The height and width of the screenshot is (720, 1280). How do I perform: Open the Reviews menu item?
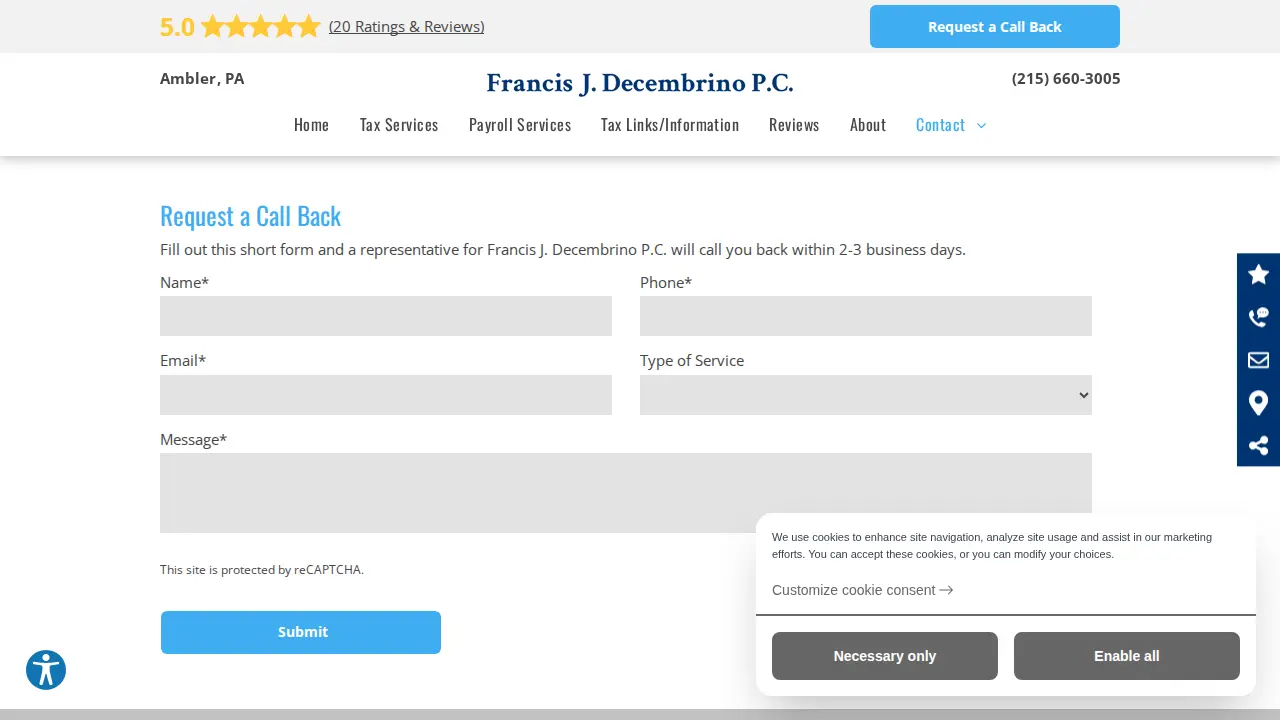tap(794, 125)
